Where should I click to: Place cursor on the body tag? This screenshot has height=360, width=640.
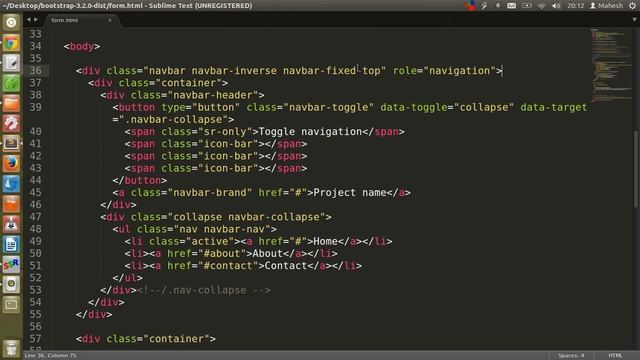pos(82,47)
